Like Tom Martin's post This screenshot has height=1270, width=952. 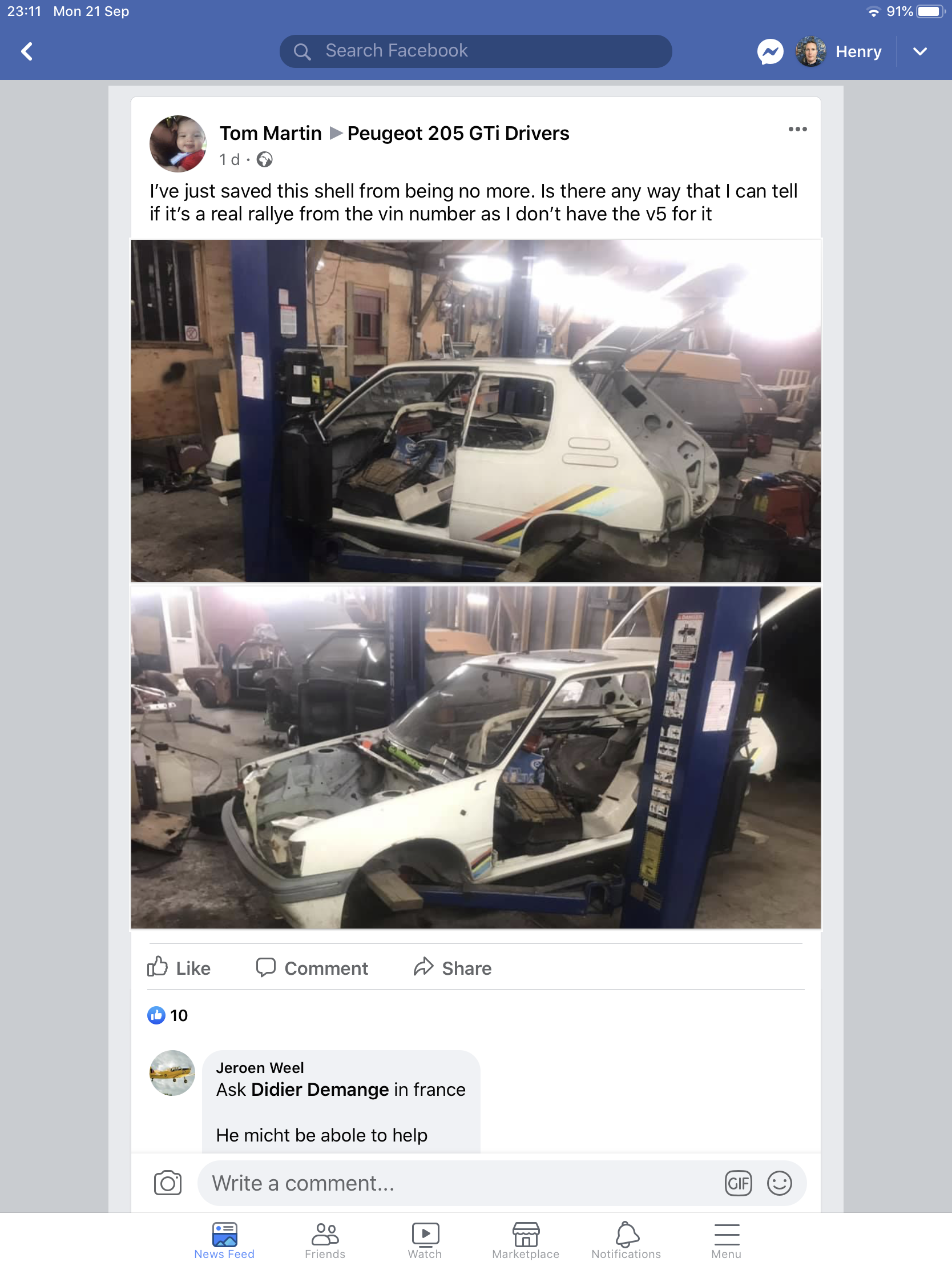point(179,967)
